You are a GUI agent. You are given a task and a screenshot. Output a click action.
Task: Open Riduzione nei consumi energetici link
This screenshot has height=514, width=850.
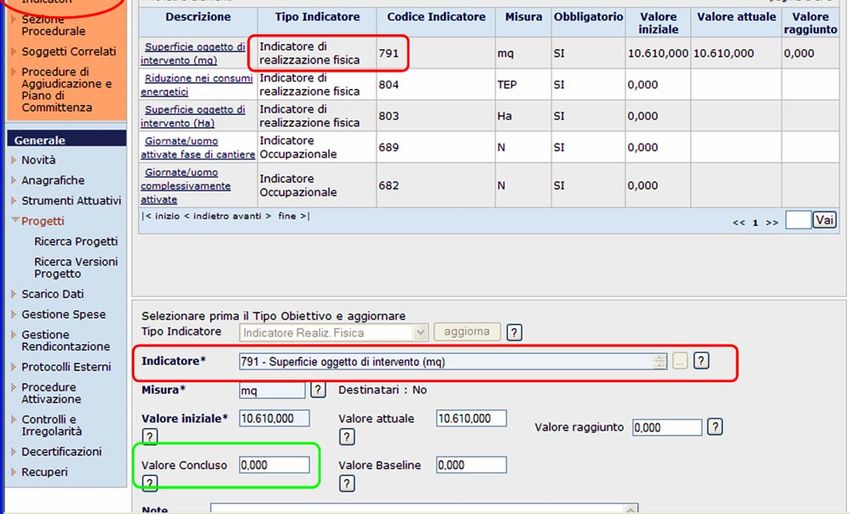pos(197,85)
